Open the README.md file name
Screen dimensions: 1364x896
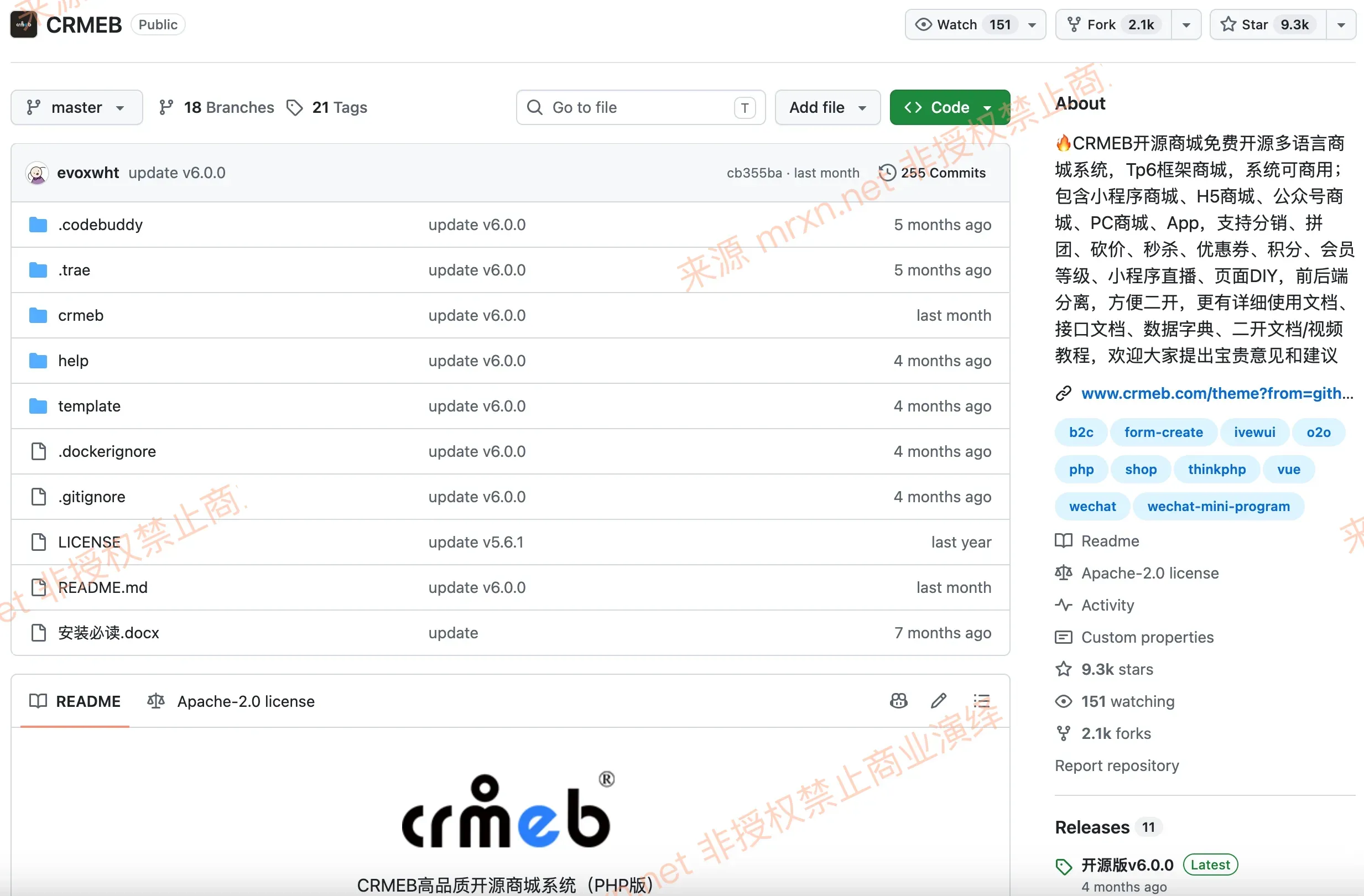click(102, 587)
